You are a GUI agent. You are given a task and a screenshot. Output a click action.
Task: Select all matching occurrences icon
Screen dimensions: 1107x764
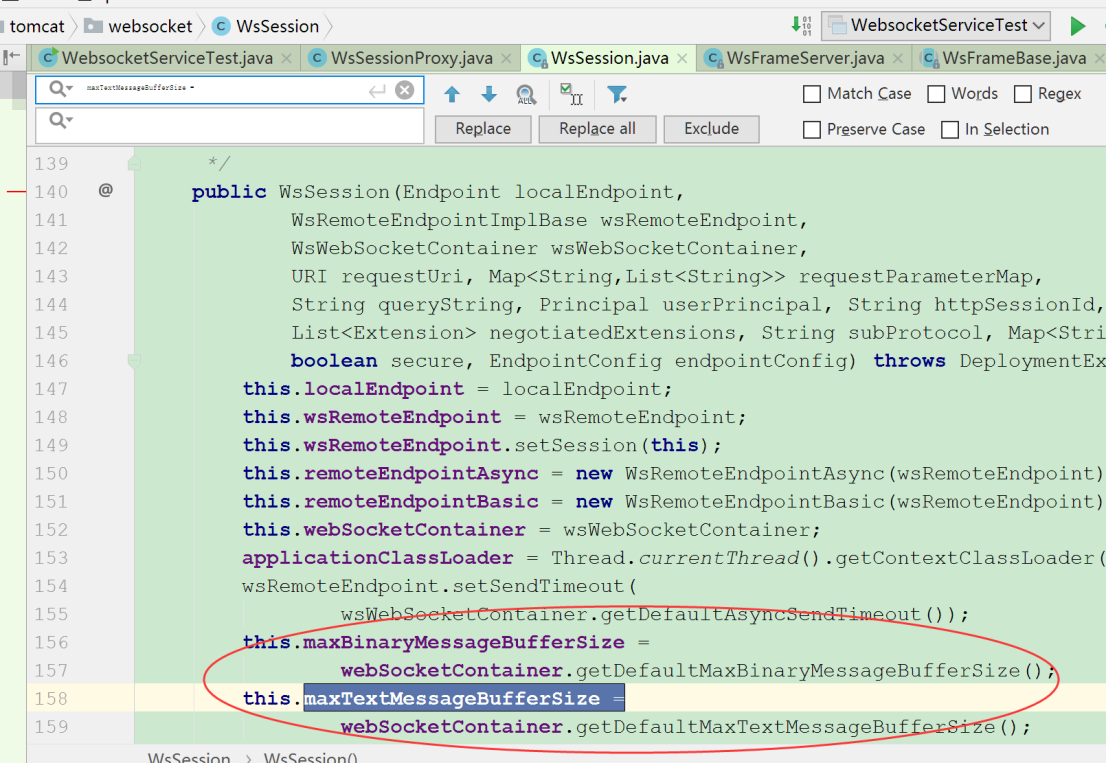tap(571, 93)
